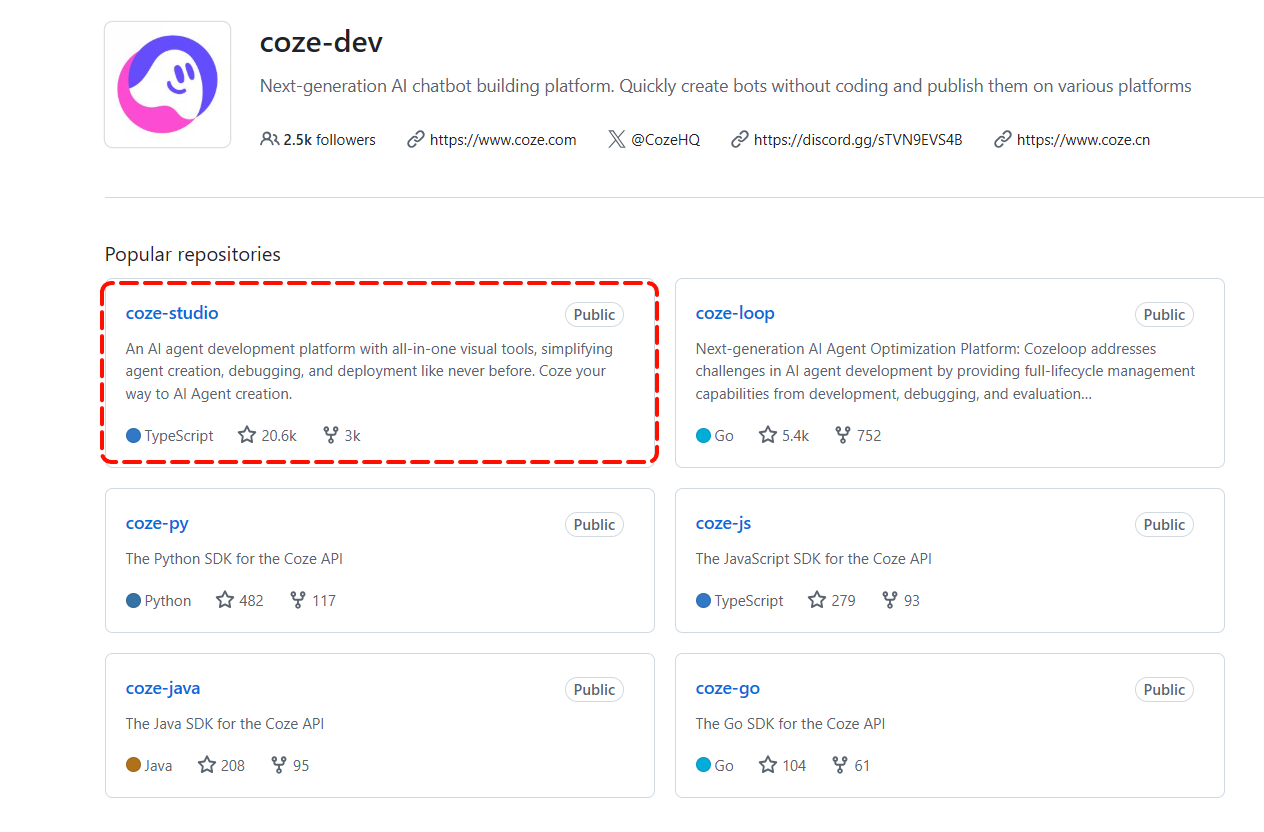Image resolution: width=1264 pixels, height=832 pixels.
Task: Click the TypeScript label in coze-js card
Action: [x=749, y=601]
